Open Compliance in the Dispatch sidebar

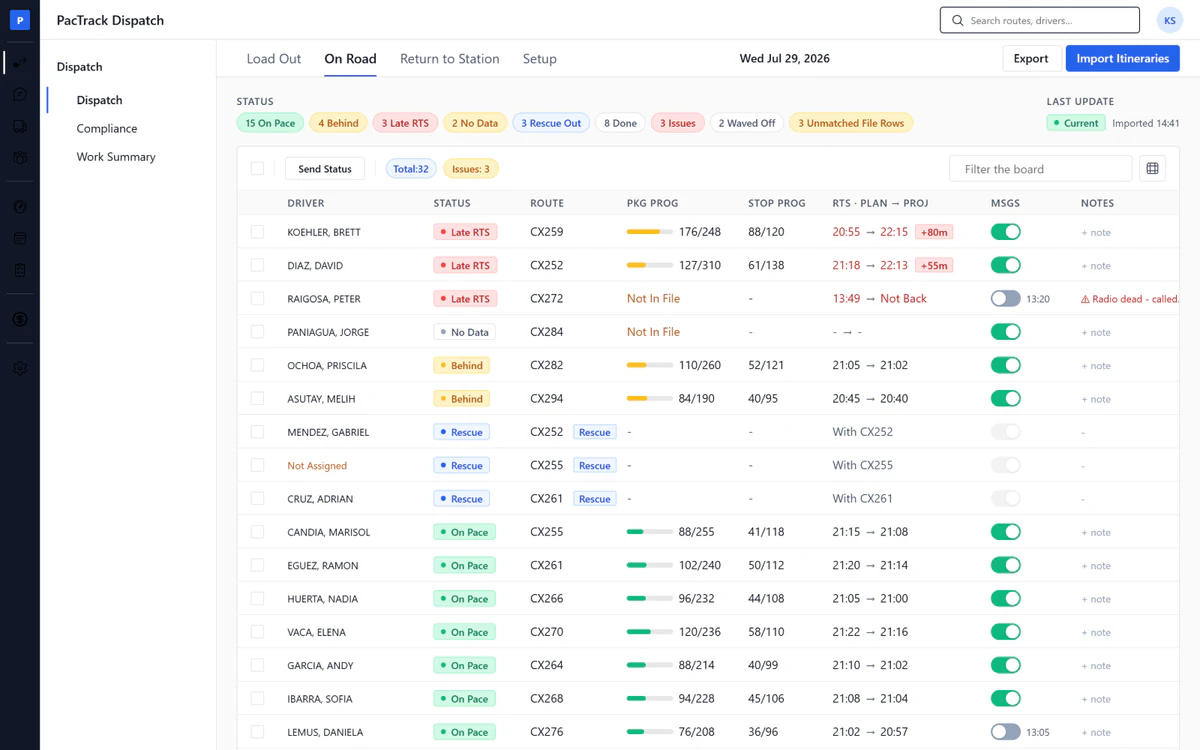point(107,128)
